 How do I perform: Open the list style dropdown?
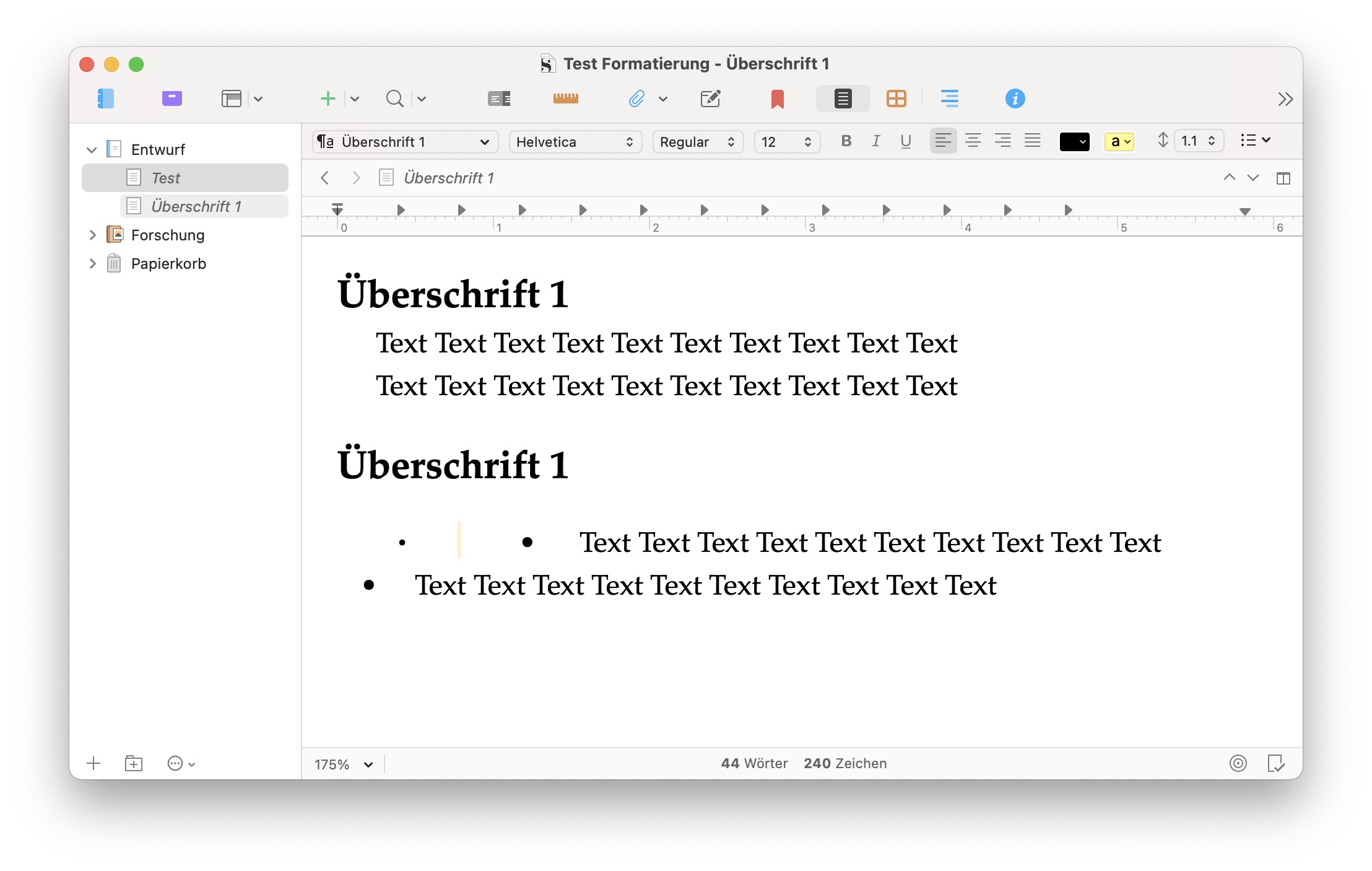[x=1256, y=141]
